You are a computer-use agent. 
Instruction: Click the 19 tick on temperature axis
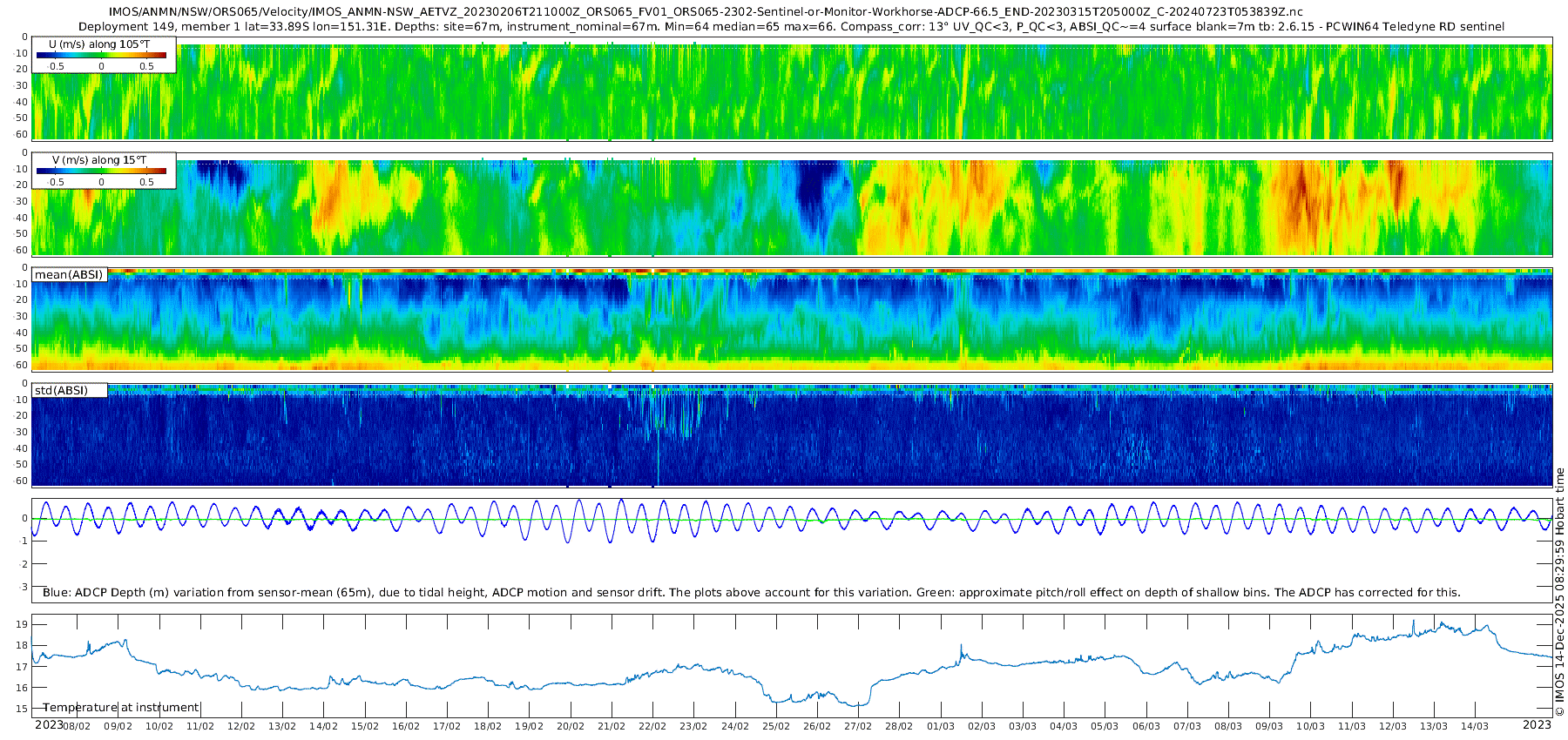[x=22, y=624]
